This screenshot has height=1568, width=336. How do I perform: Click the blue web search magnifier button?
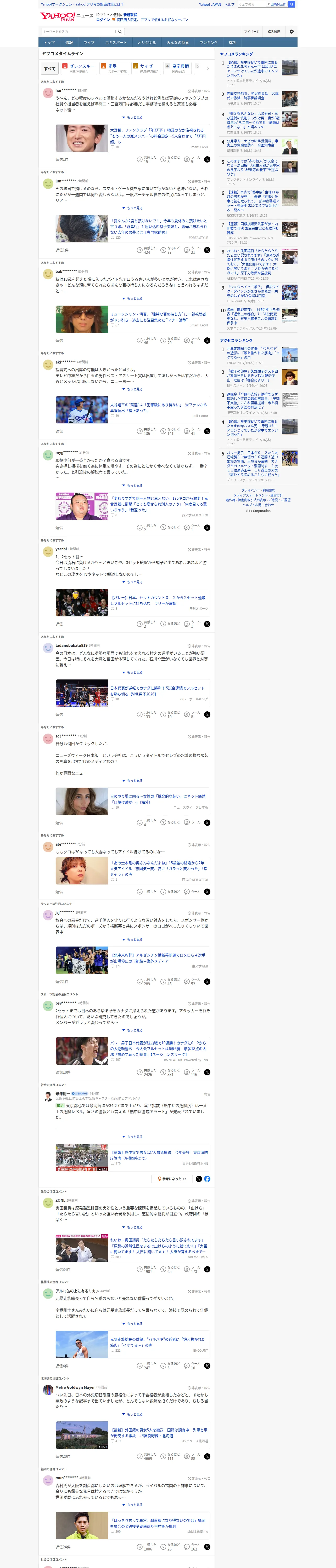292,4
